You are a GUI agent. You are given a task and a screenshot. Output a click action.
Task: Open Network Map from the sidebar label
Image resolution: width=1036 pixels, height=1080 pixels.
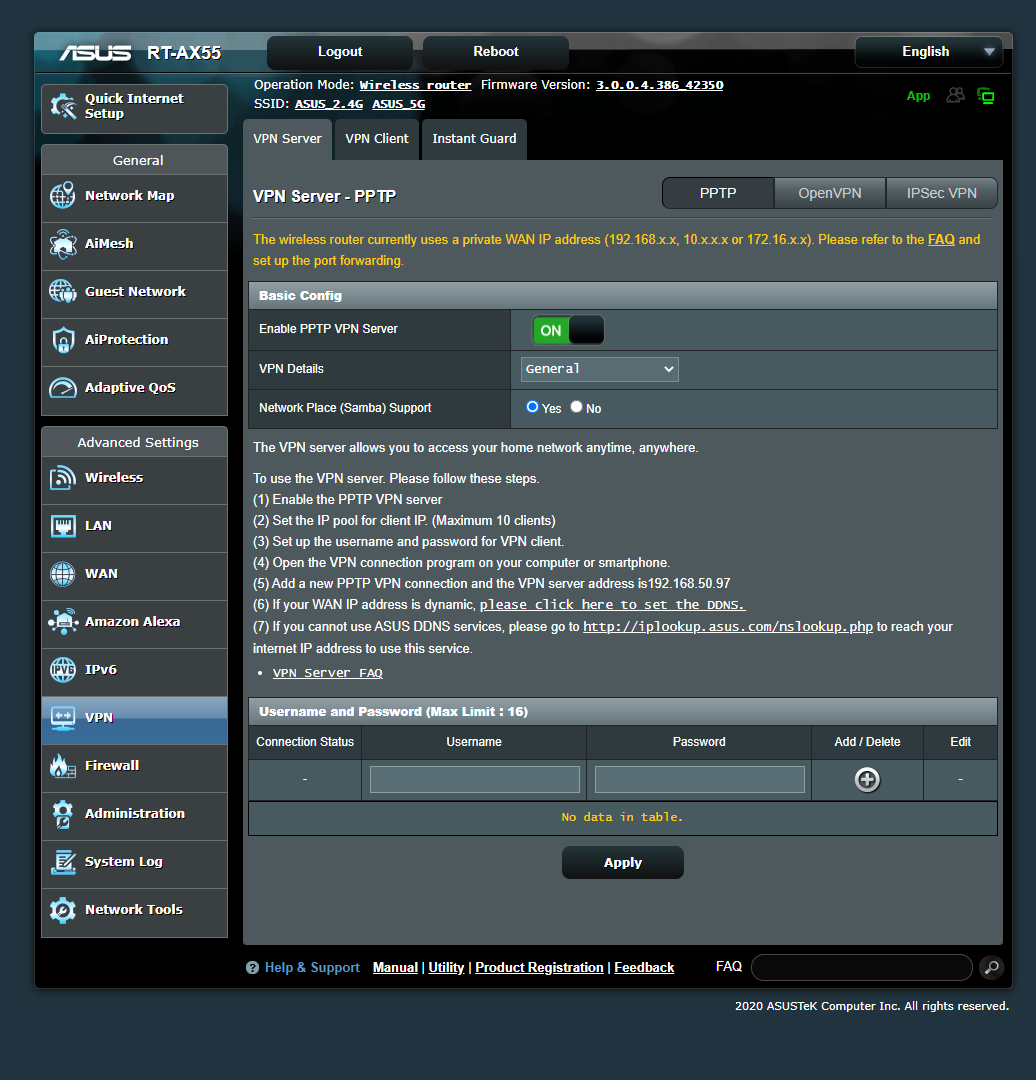[130, 196]
